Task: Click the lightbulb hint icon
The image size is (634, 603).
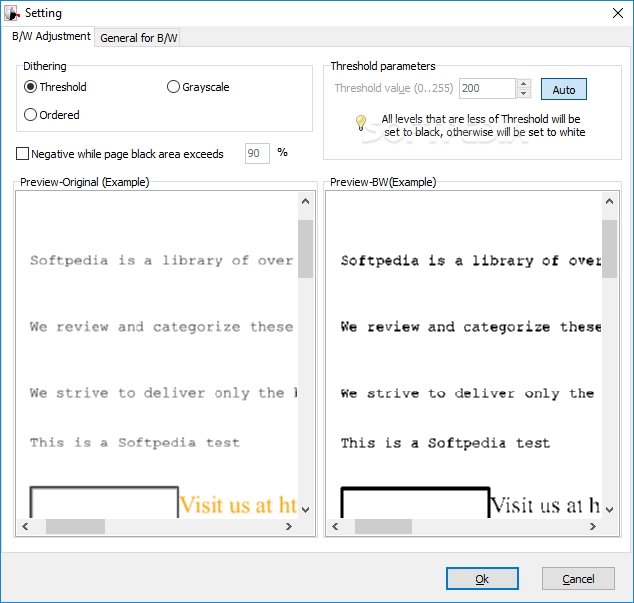Action: [361, 123]
